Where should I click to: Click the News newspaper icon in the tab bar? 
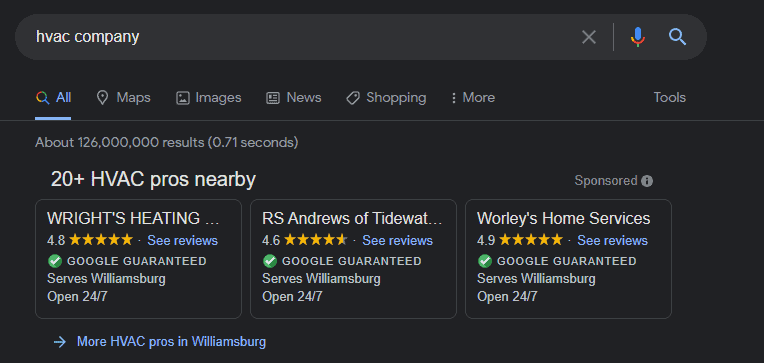(273, 98)
